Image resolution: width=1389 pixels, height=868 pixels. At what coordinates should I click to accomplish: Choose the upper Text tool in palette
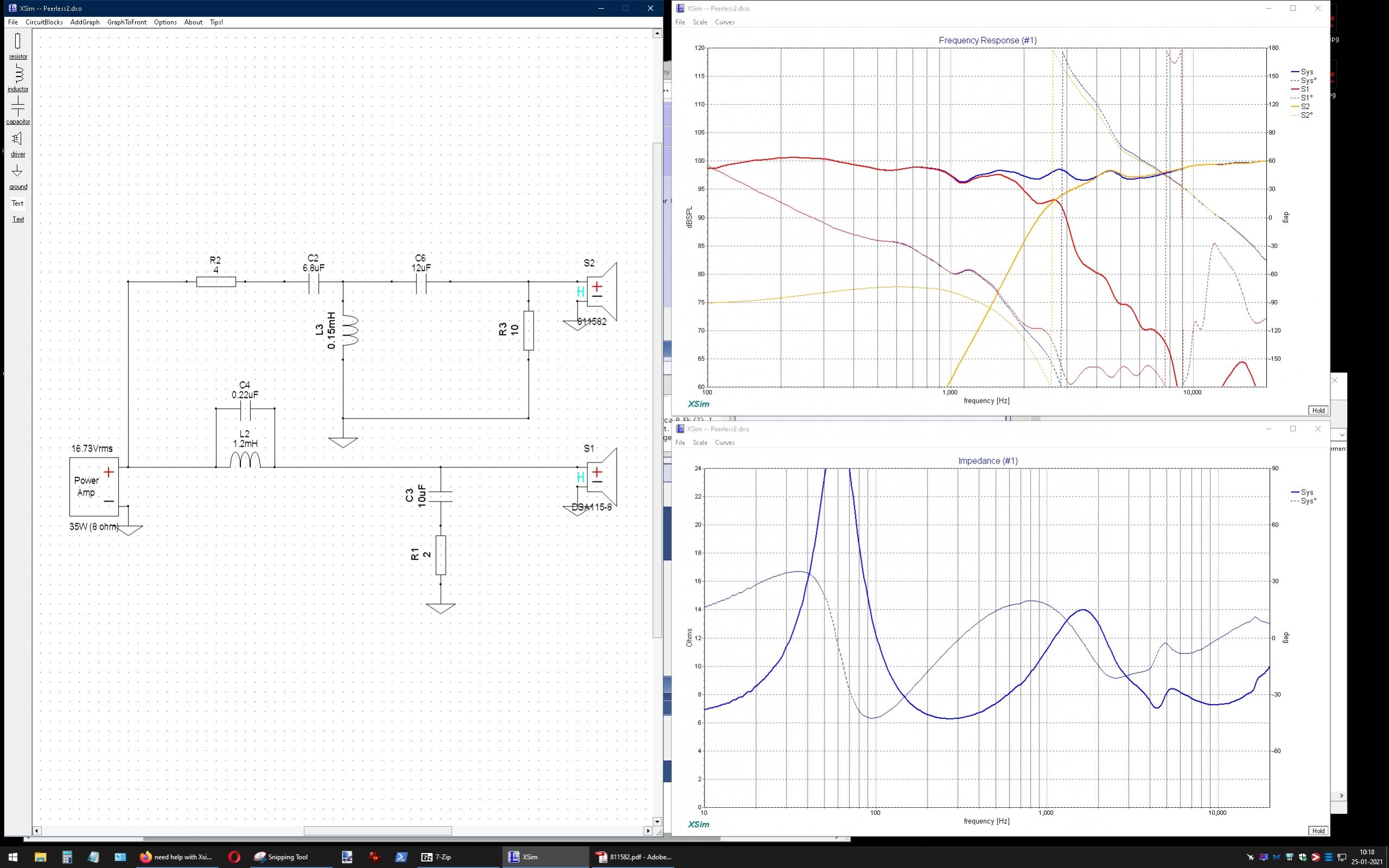[x=18, y=203]
